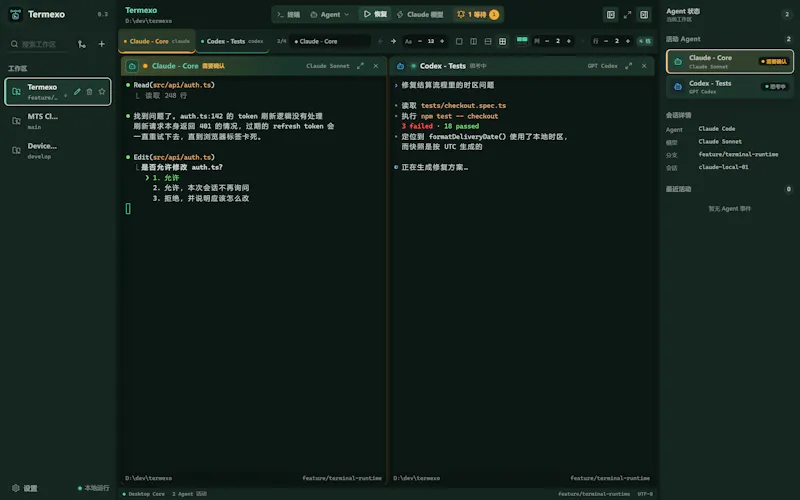Click the Aa font size icon
800x500 pixels.
[408, 41]
